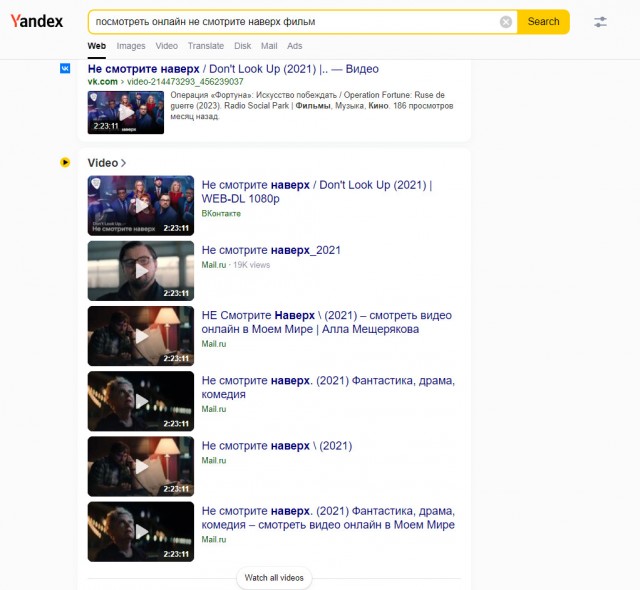Play 'Не смотрите наверх \ (2021)' thumbnail
640x590 pixels.
coord(141,466)
